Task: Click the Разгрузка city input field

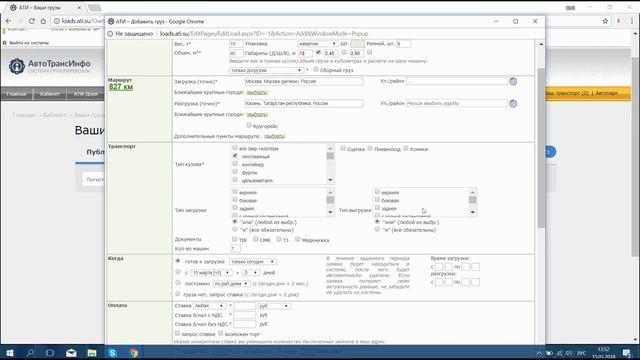Action: (x=304, y=103)
